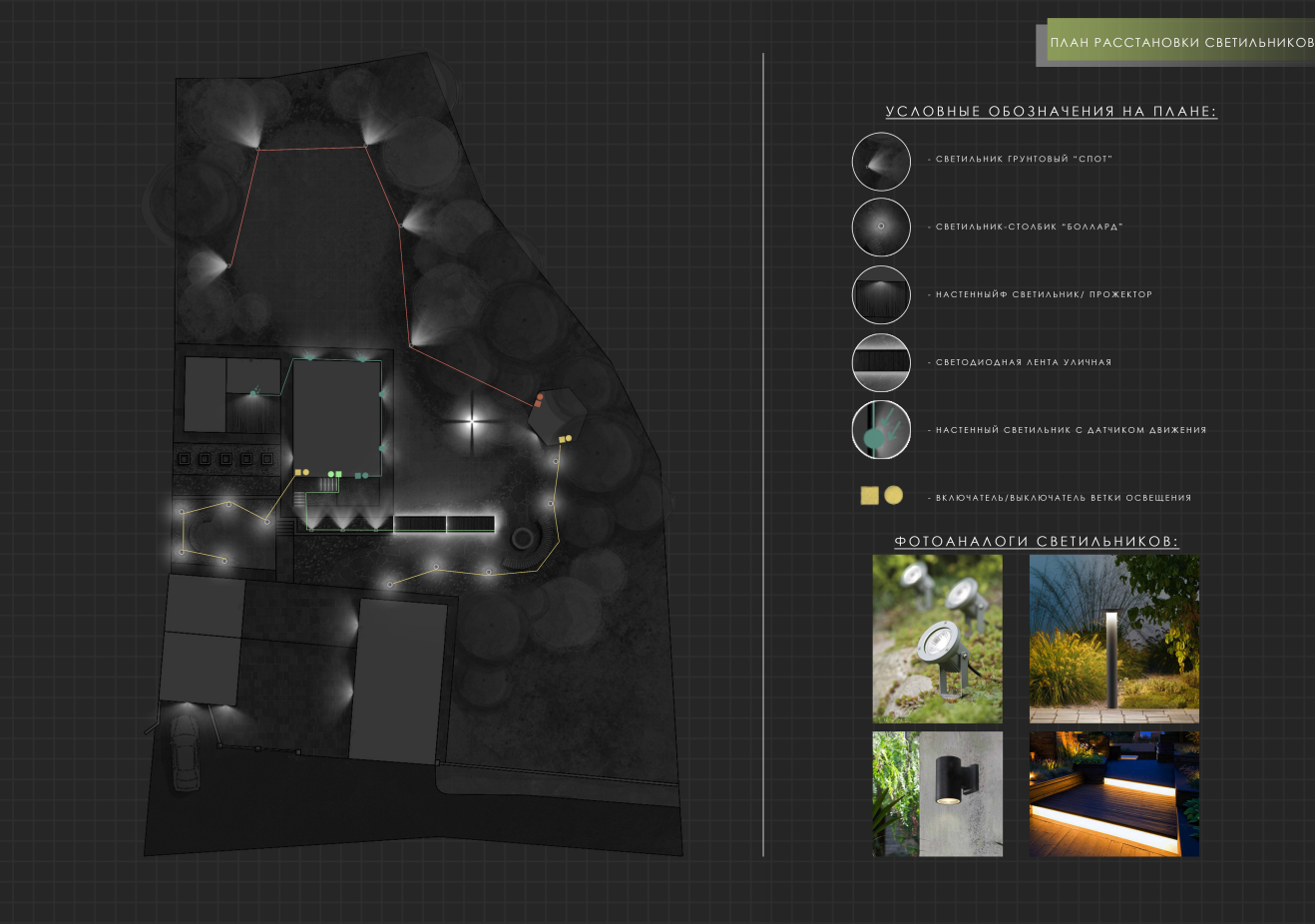This screenshot has height=924, width=1315.
Task: Click the 'НАСТЕННЫЙ СВЕТИЛЬНИК С ДАТЧИКОМ ДВИЖЕНИЯ' label
Action: point(1071,430)
